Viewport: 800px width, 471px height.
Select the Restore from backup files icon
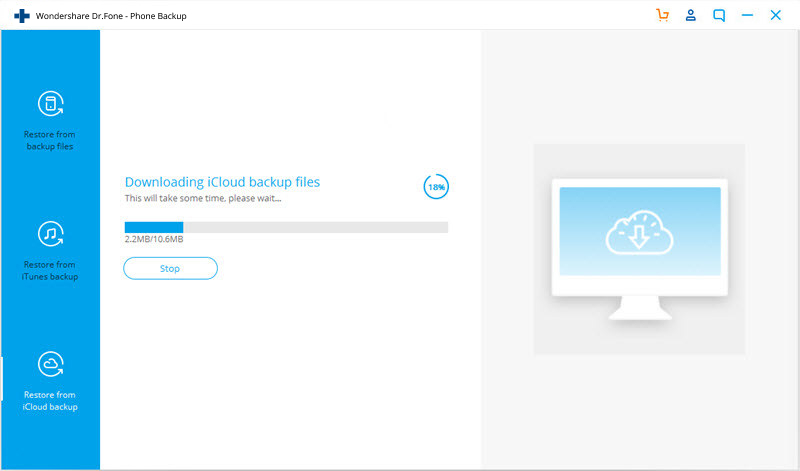(51, 104)
